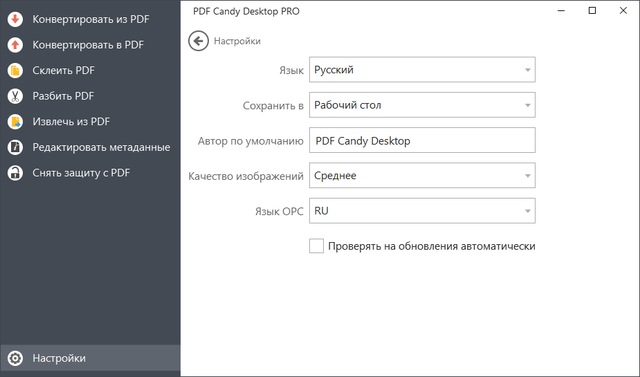Go back using the circled arrow icon

tap(198, 41)
